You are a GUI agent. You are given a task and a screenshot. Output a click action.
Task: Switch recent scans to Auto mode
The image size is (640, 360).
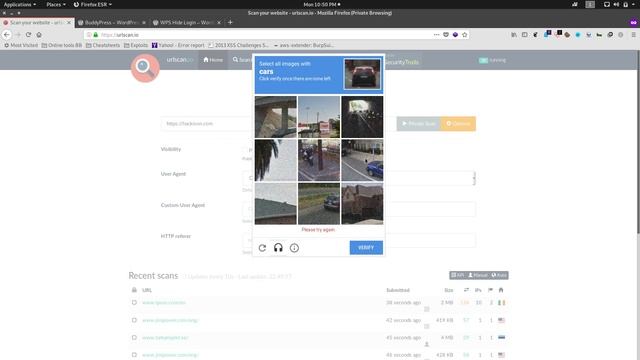click(499, 276)
